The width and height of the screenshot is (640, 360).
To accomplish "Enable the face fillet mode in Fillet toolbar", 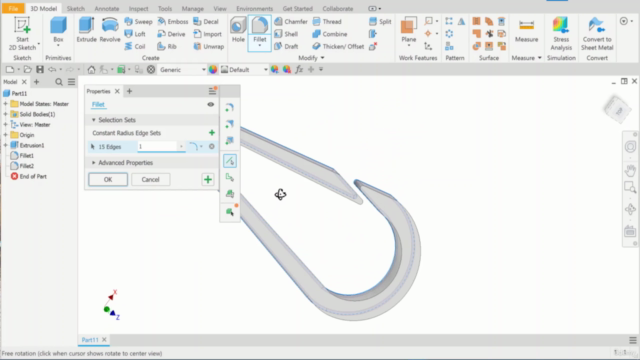I will pyautogui.click(x=230, y=124).
